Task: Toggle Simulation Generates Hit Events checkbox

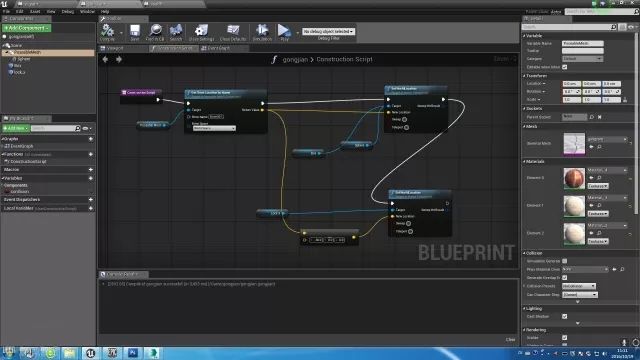Action: coord(564,261)
